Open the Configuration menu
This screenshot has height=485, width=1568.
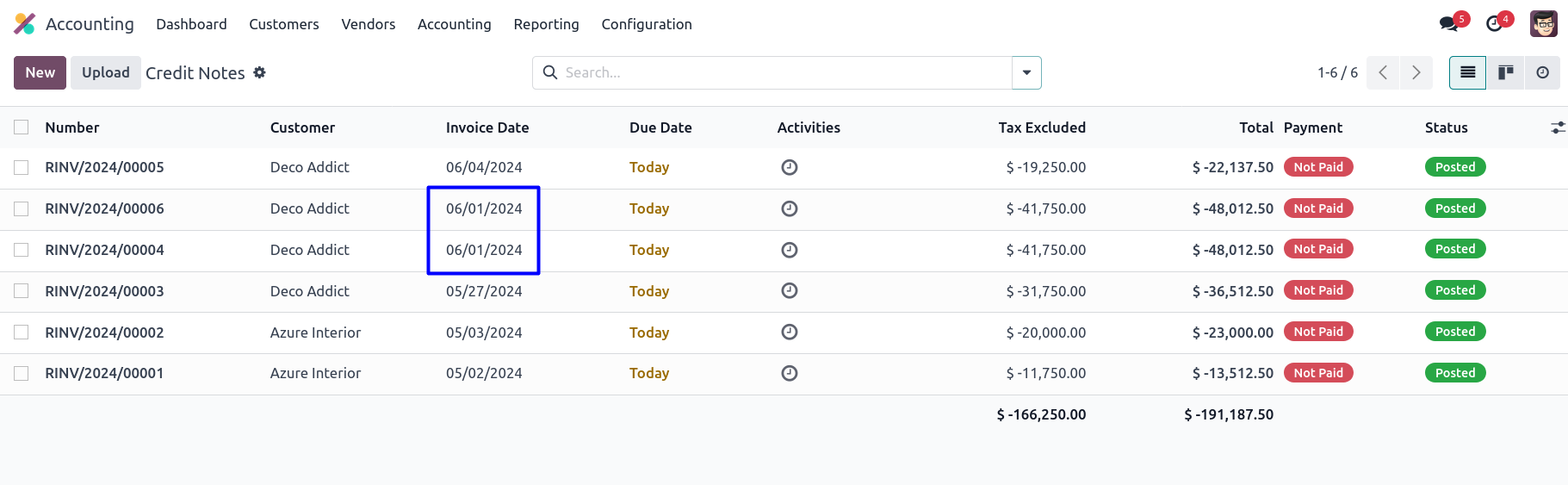[x=646, y=24]
